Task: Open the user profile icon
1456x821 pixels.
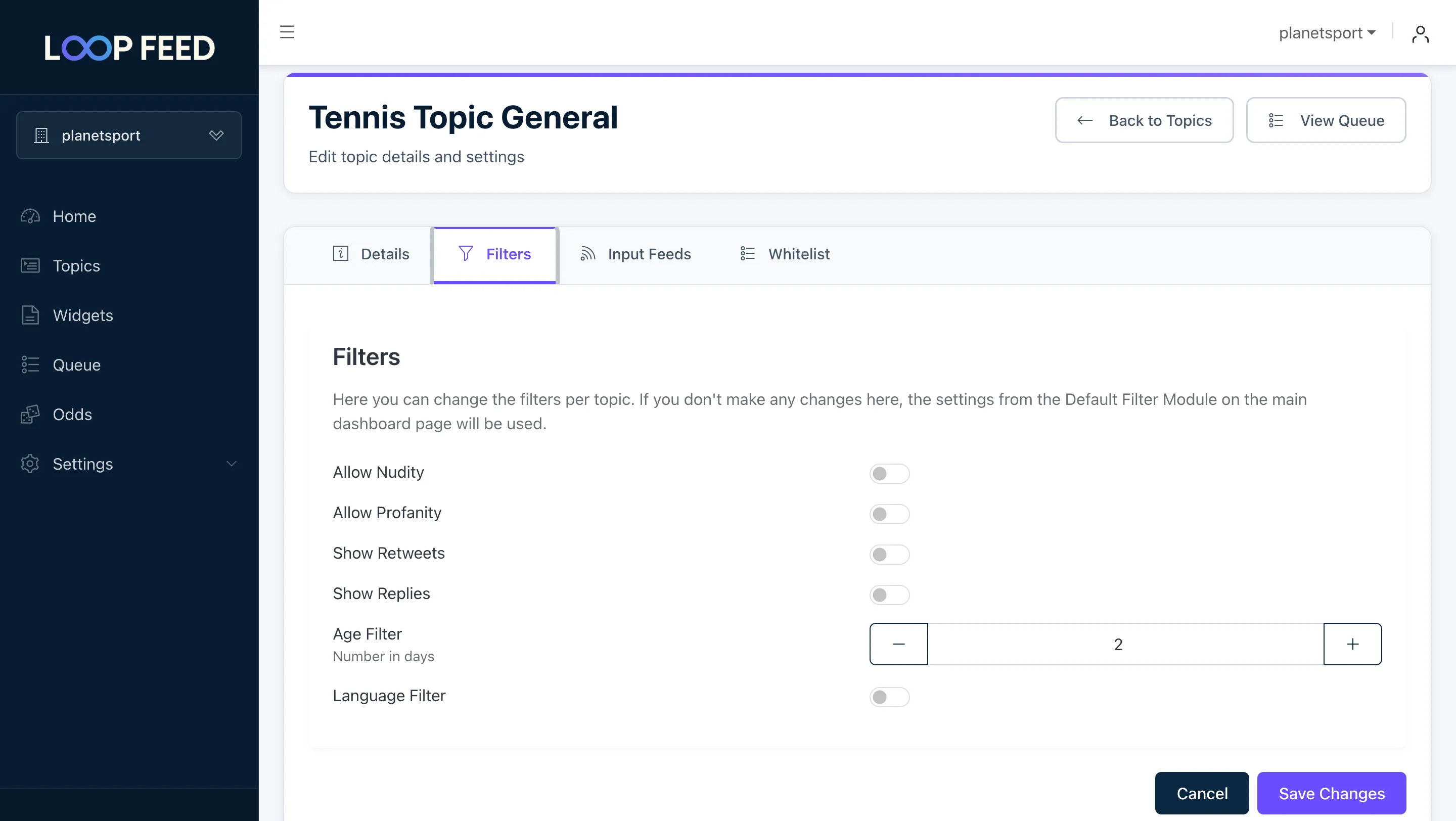Action: click(1421, 33)
